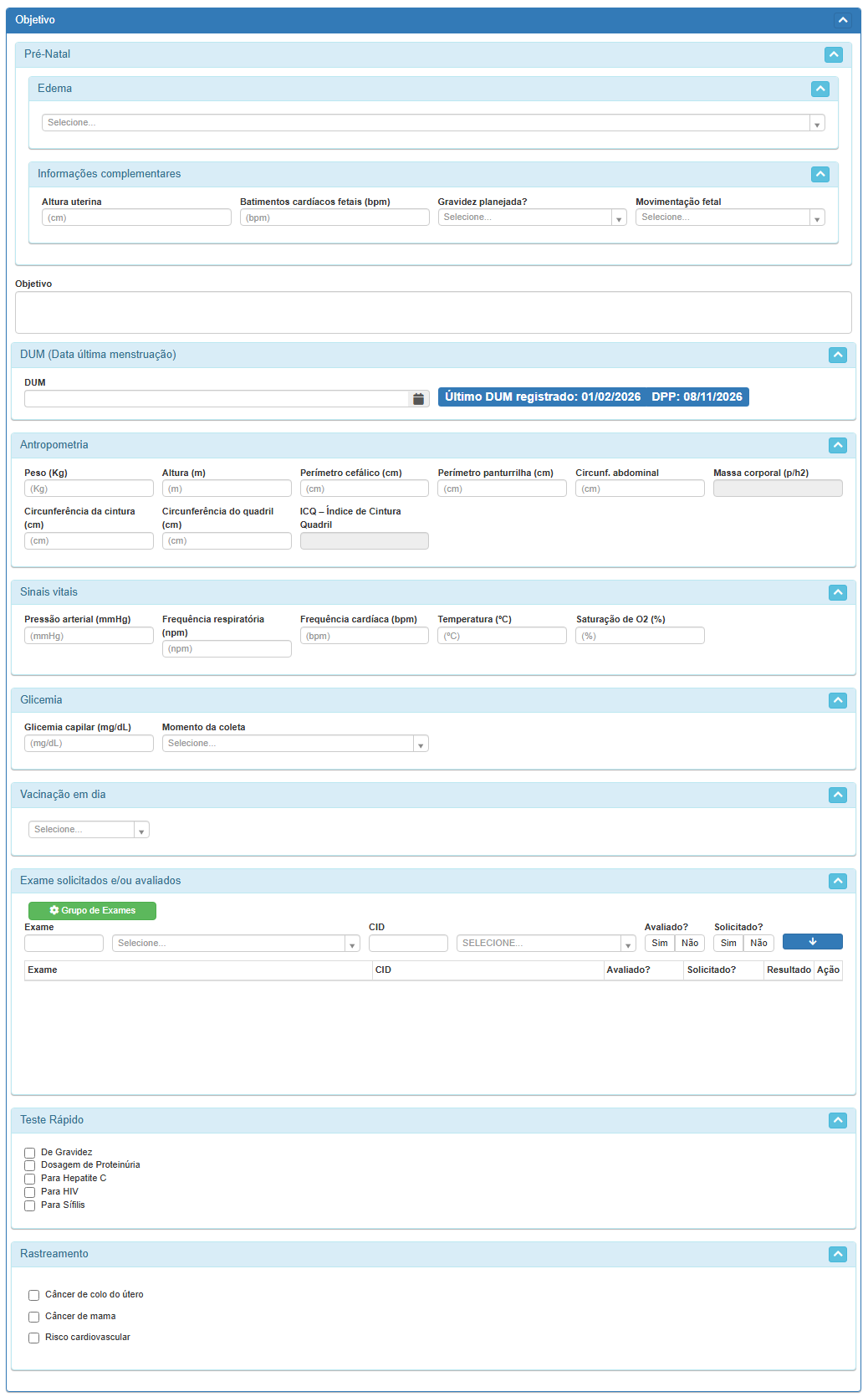
Task: Collapse the Sinais vitais section chevron
Action: [x=837, y=592]
